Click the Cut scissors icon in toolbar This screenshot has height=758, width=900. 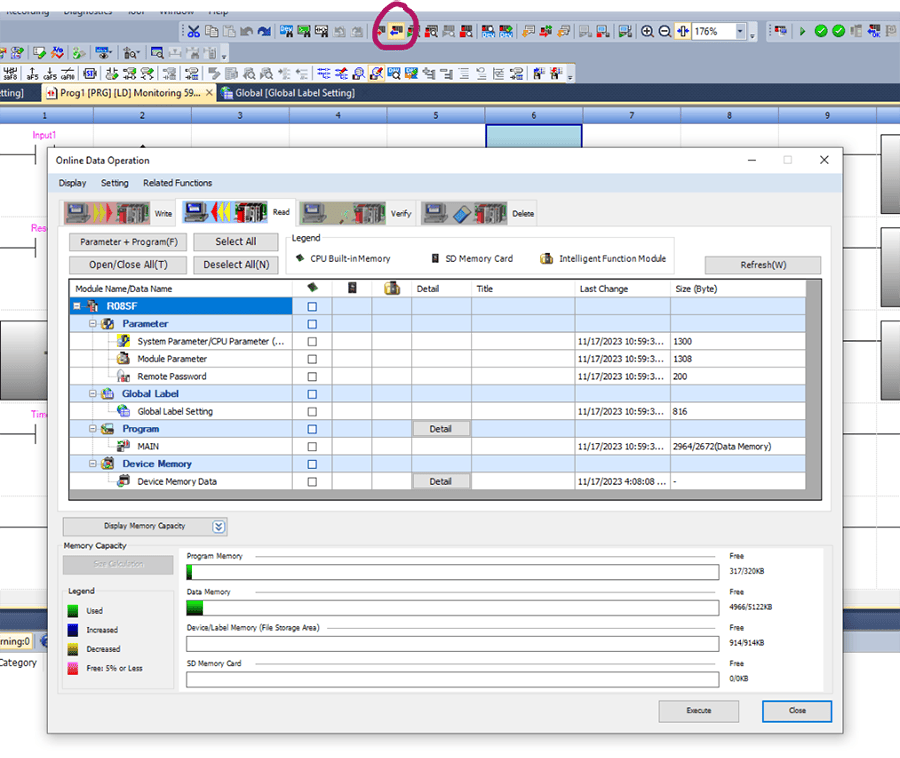coord(193,32)
